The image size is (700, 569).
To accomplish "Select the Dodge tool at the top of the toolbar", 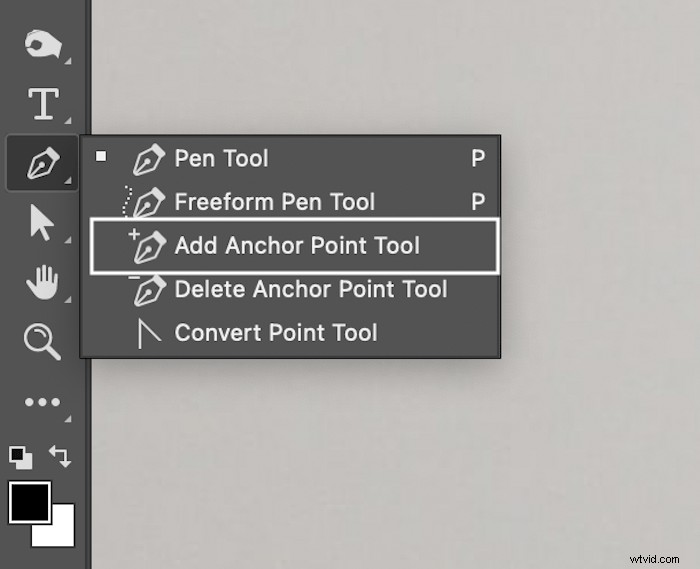I will point(42,44).
